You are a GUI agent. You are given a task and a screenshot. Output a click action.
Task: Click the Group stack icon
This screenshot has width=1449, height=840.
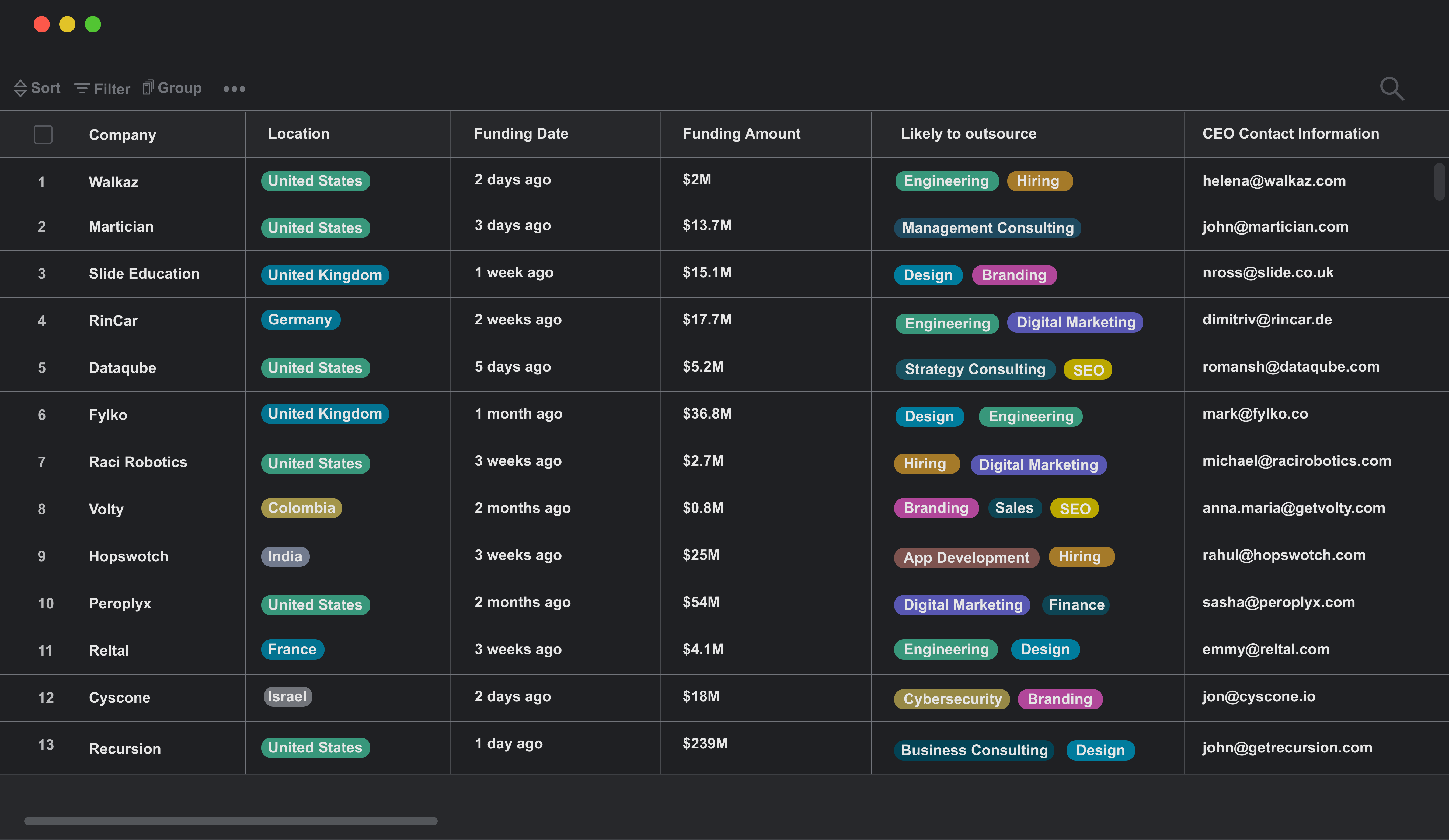point(148,87)
